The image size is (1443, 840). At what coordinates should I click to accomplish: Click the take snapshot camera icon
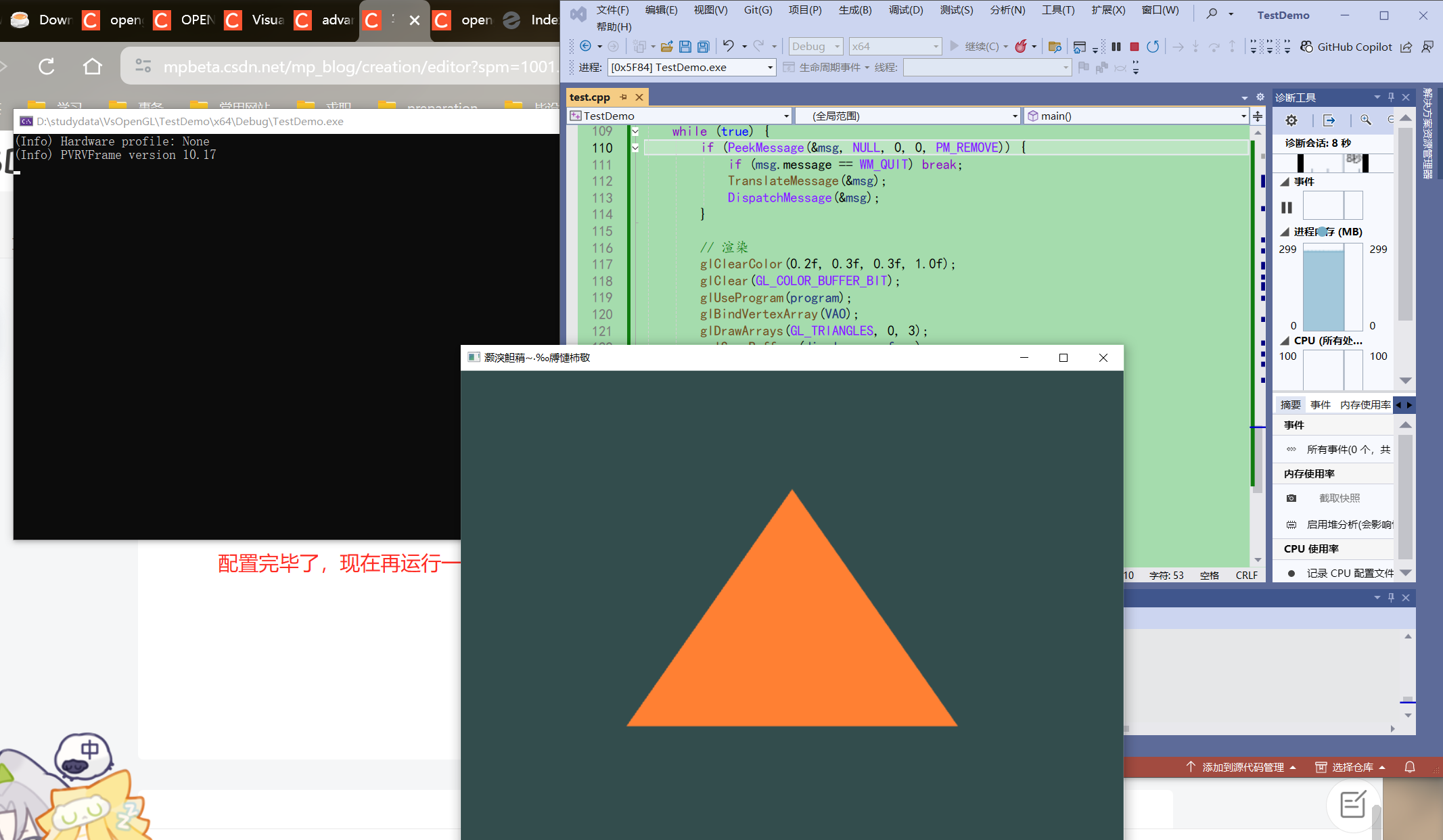click(1291, 498)
